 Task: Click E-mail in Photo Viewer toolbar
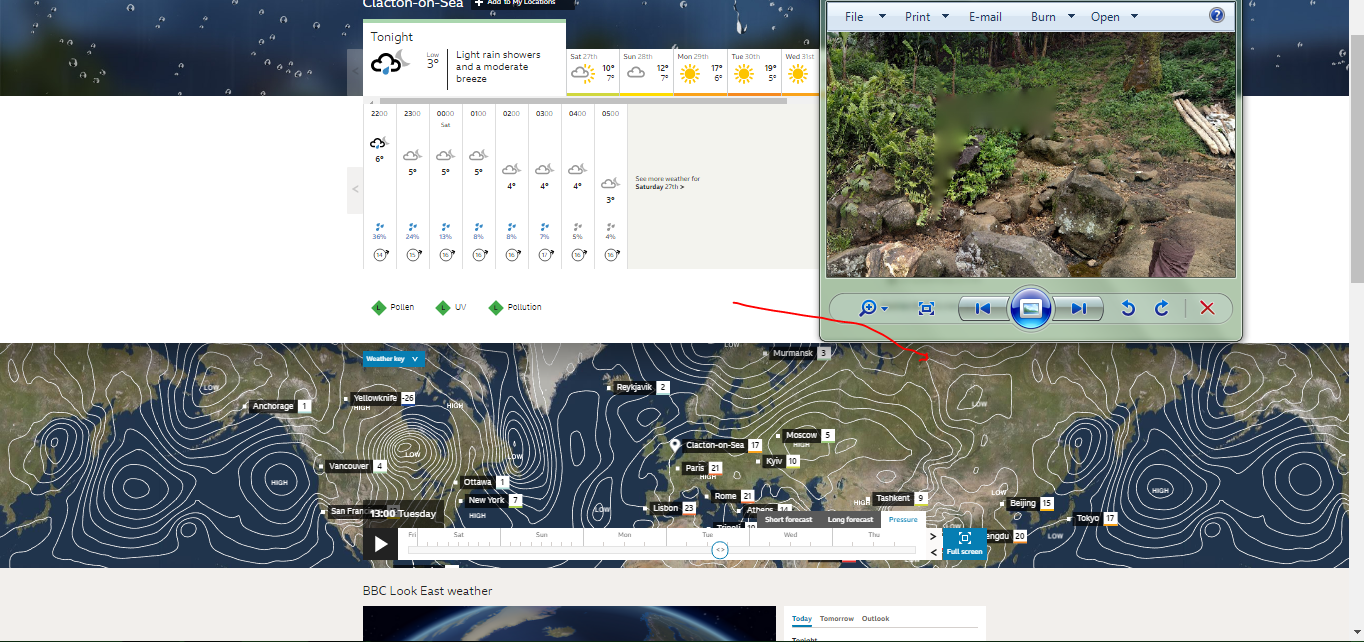[985, 16]
